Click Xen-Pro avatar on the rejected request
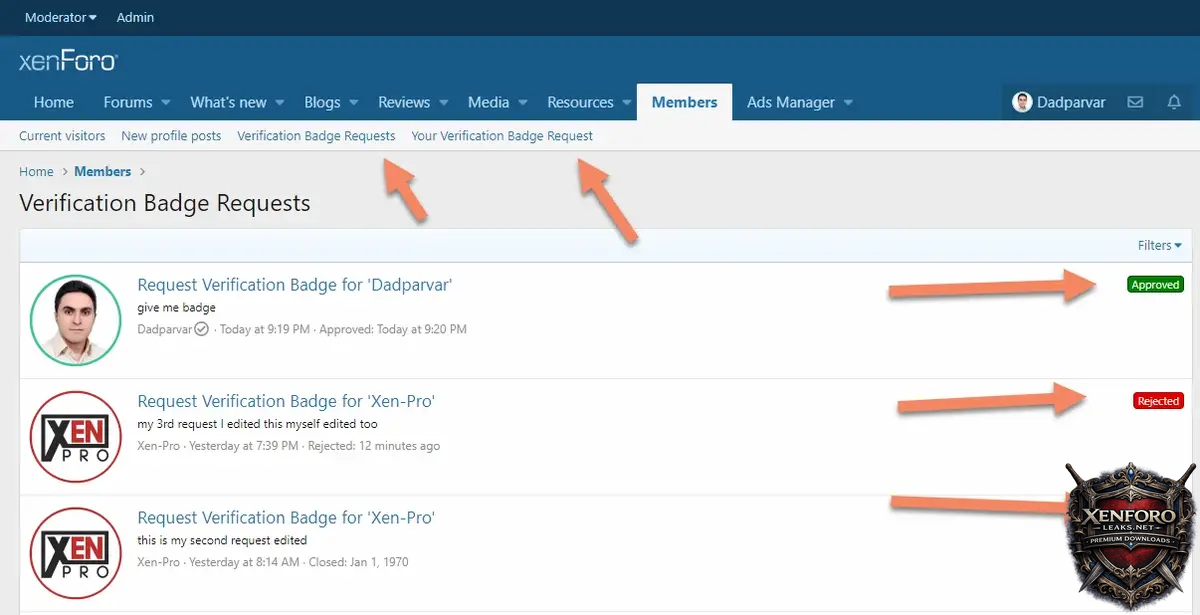1200x615 pixels. click(69, 436)
